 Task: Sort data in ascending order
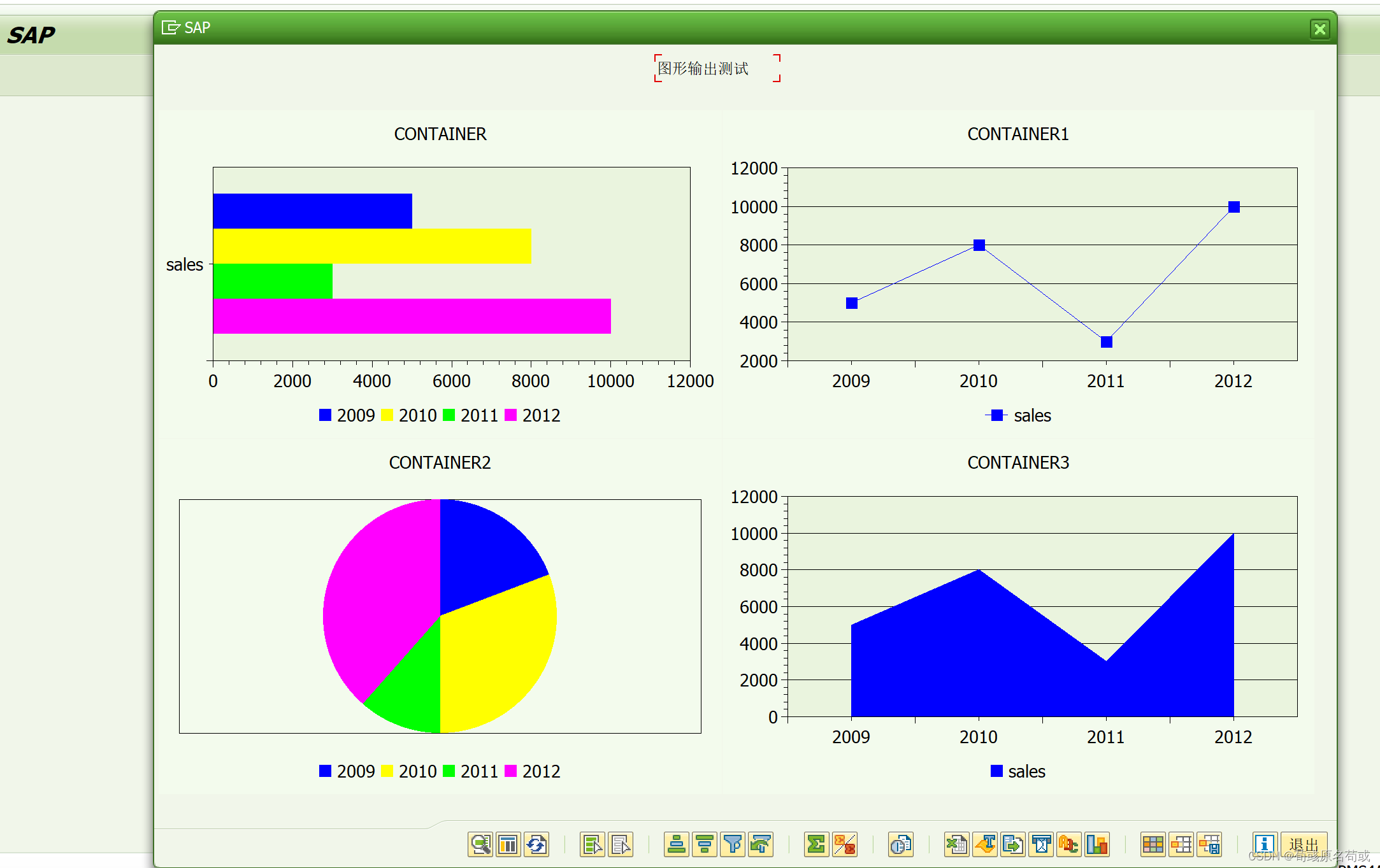pyautogui.click(x=675, y=845)
